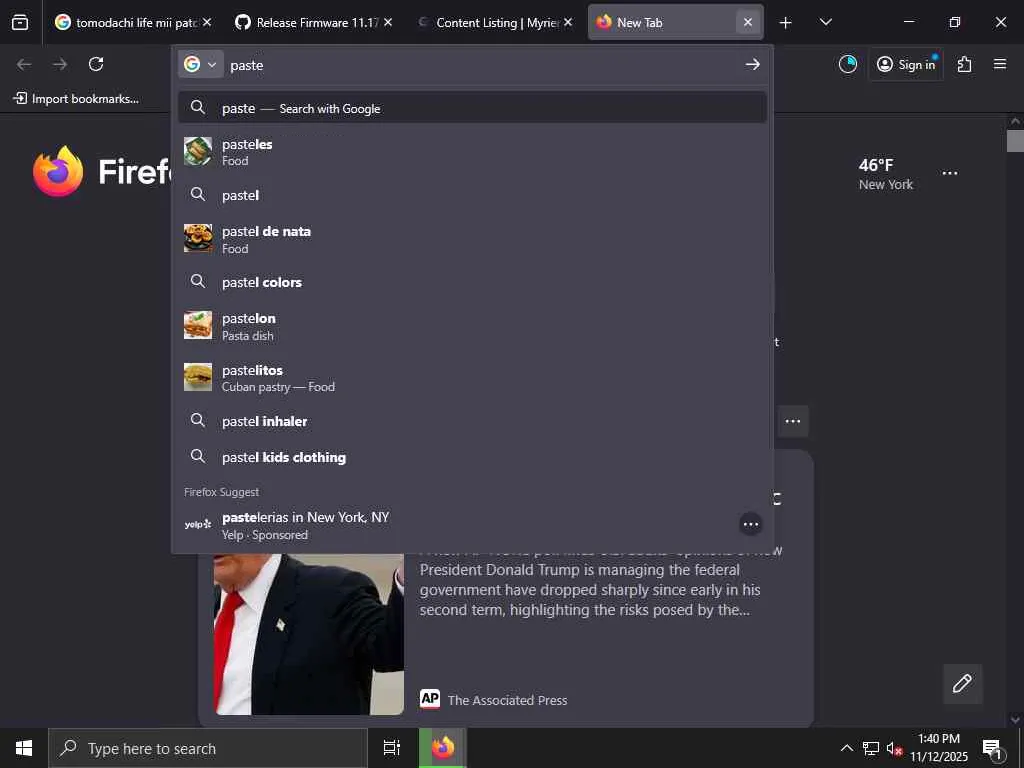Select the pasteles Food suggestion

click(472, 152)
